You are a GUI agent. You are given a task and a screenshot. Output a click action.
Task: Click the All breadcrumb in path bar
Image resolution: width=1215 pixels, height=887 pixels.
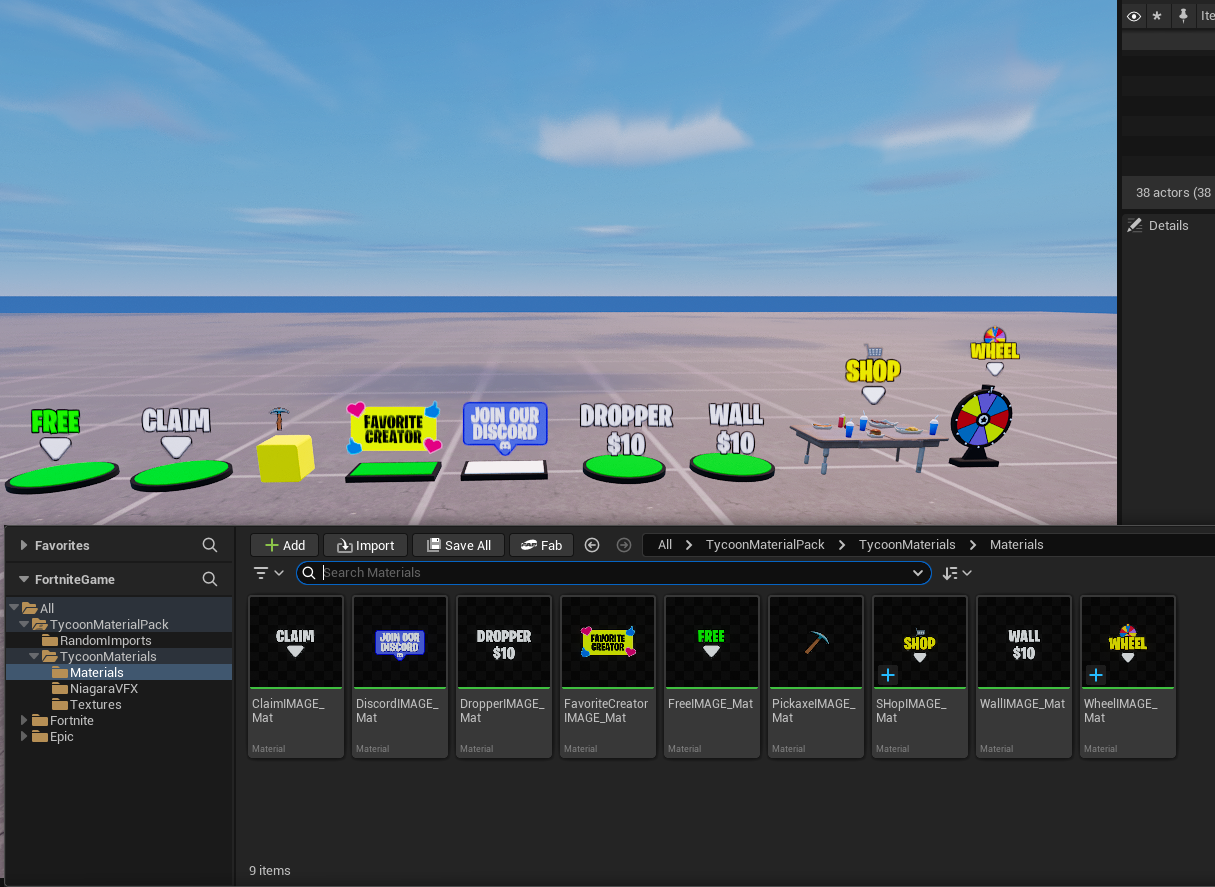coord(665,545)
